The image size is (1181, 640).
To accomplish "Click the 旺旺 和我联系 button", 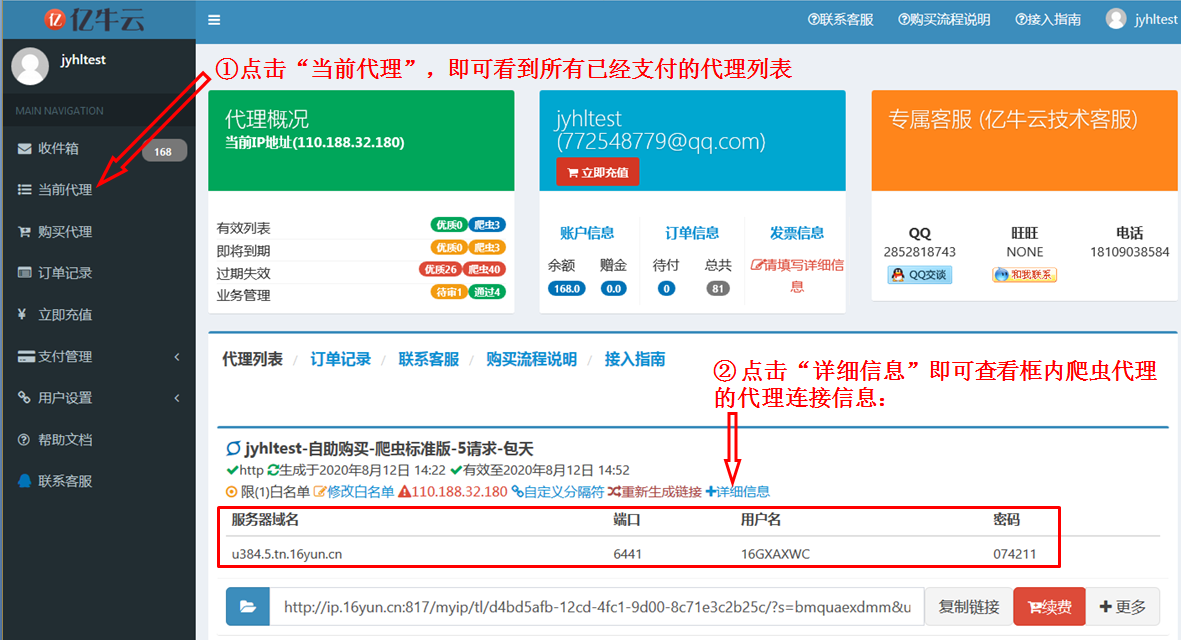I will pos(1024,275).
